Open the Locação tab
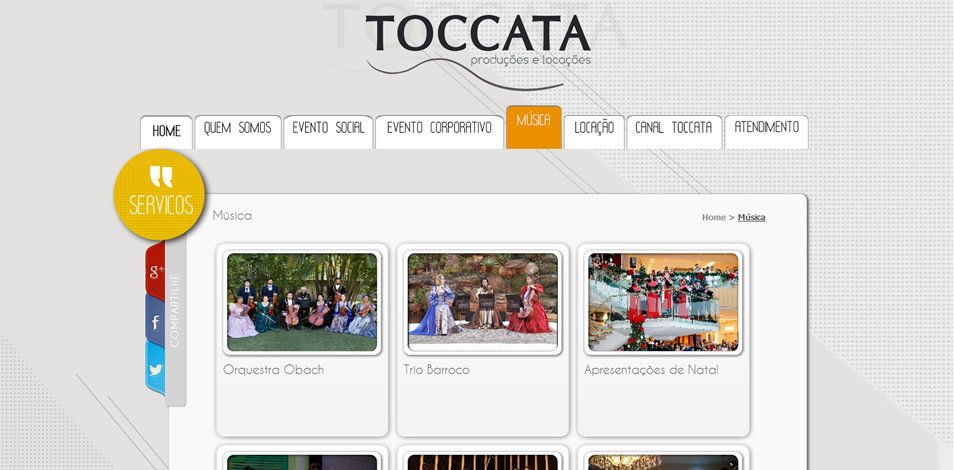This screenshot has width=954, height=470. click(x=594, y=131)
